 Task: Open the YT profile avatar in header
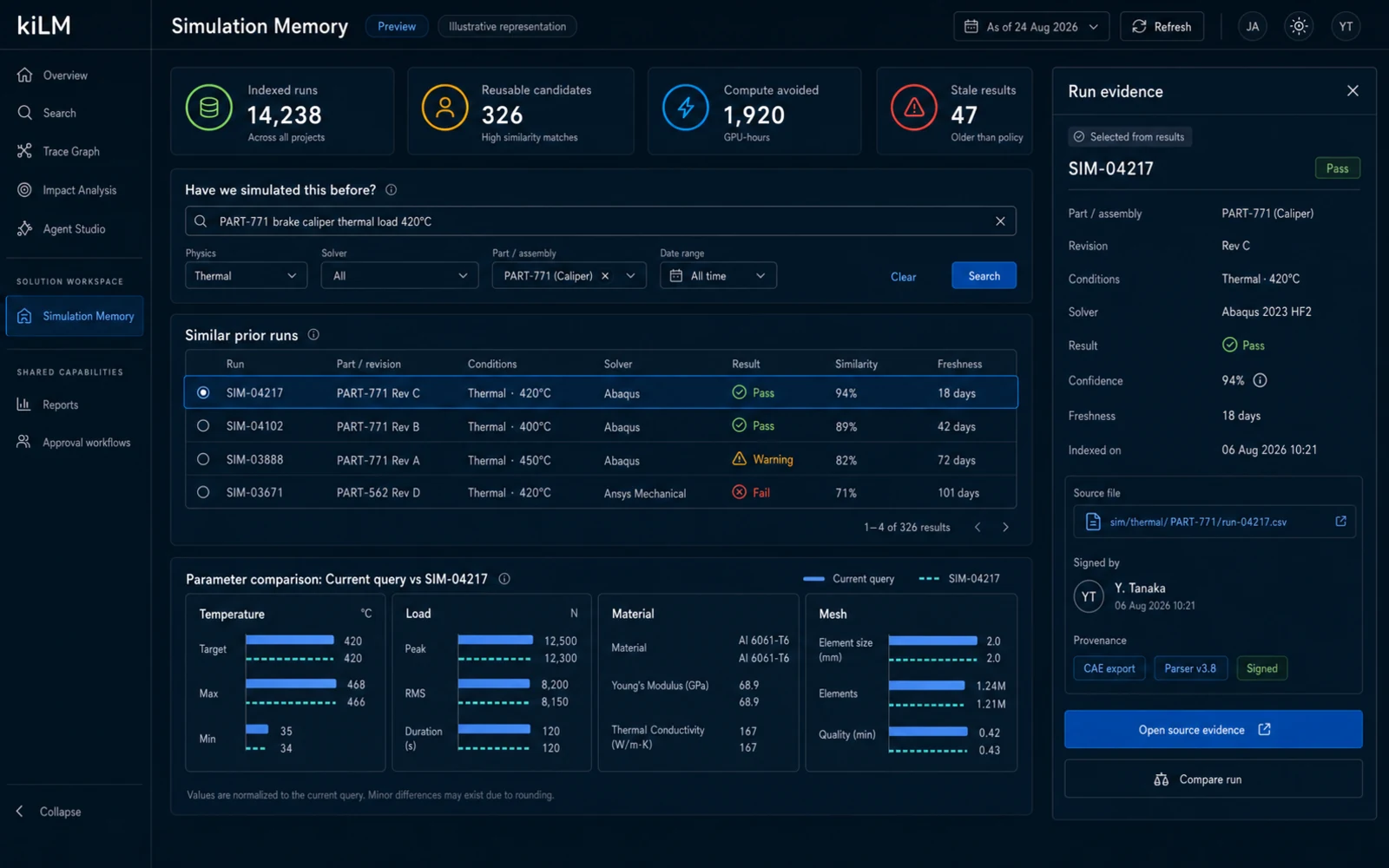point(1346,26)
